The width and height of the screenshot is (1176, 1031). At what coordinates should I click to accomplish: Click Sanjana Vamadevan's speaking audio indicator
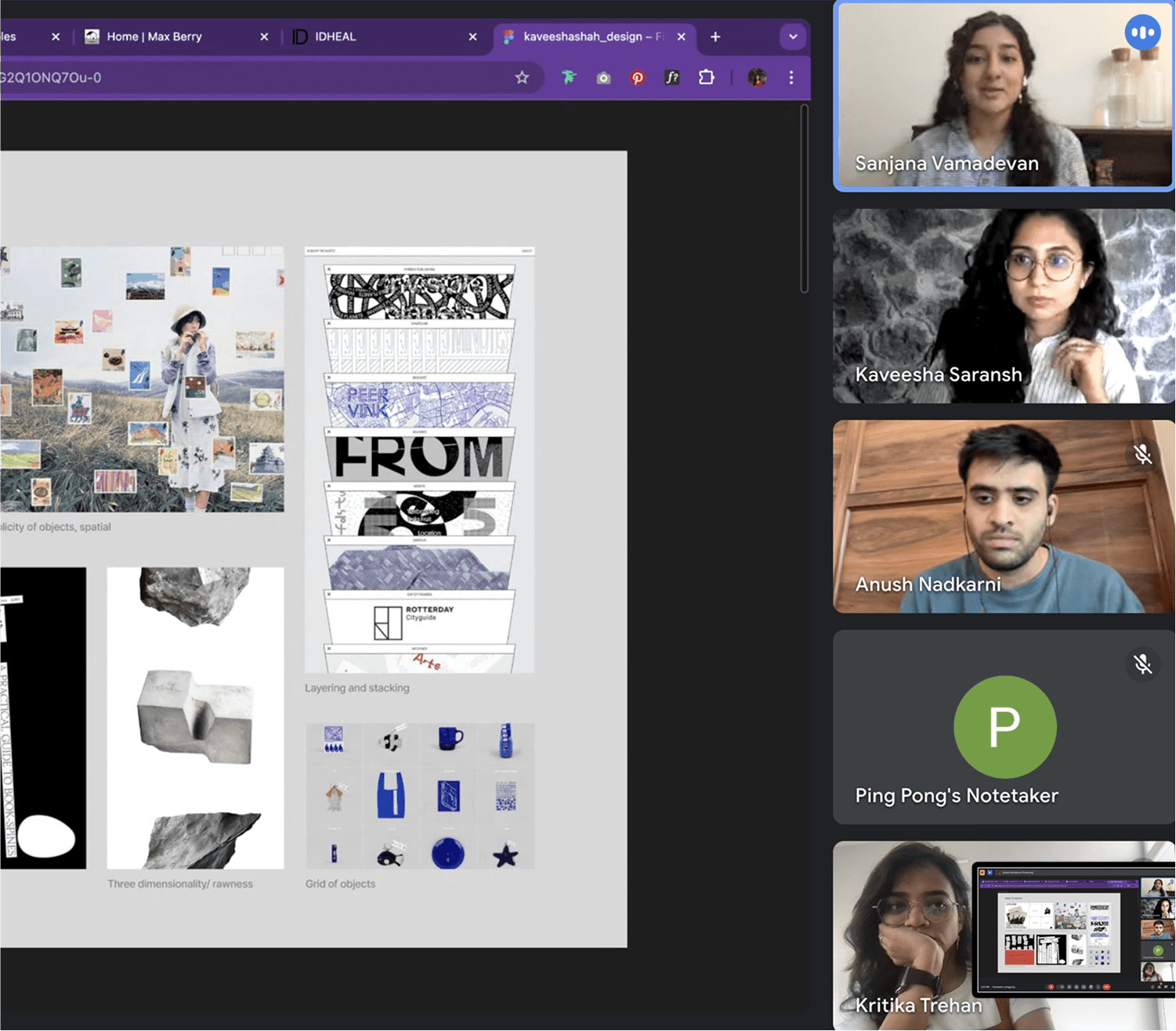coord(1142,33)
